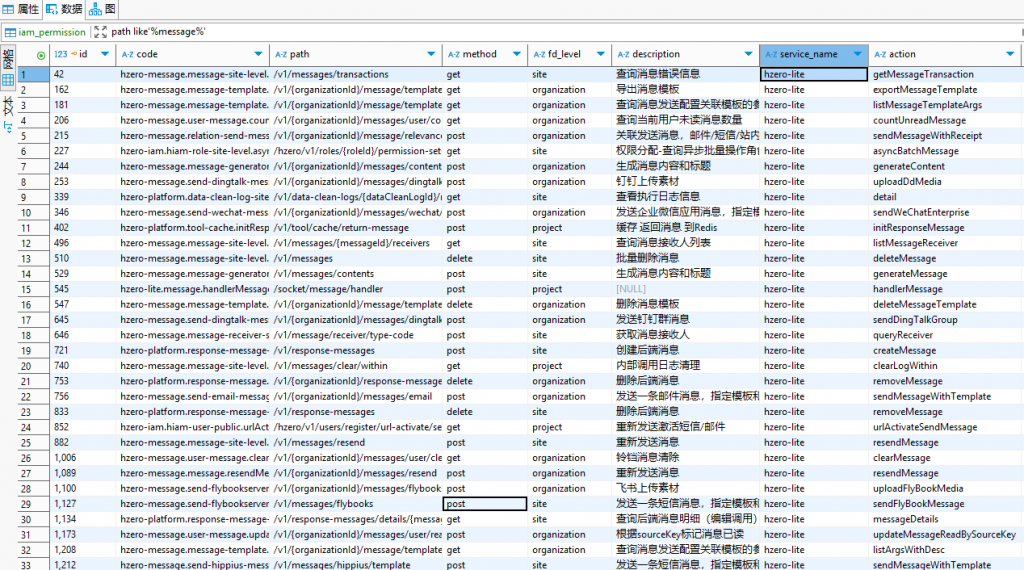Image resolution: width=1024 pixels, height=570 pixels.
Task: Select row number 5 header
Action: 25,135
